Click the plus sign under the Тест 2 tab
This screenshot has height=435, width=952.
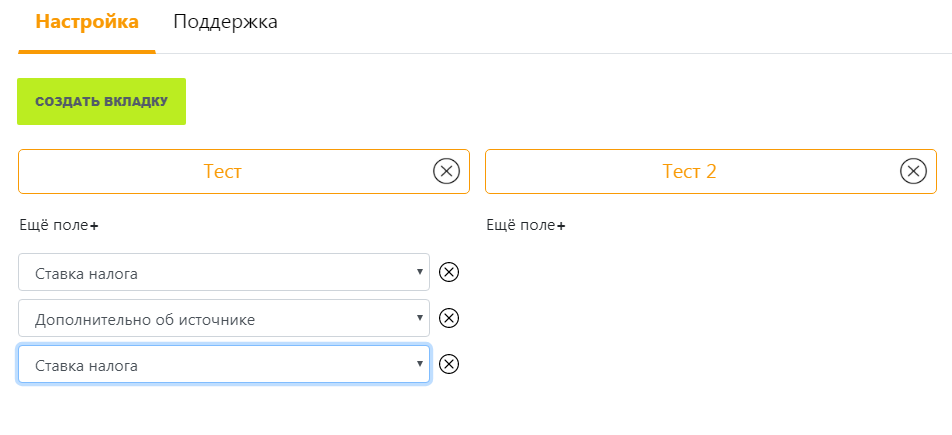point(562,227)
